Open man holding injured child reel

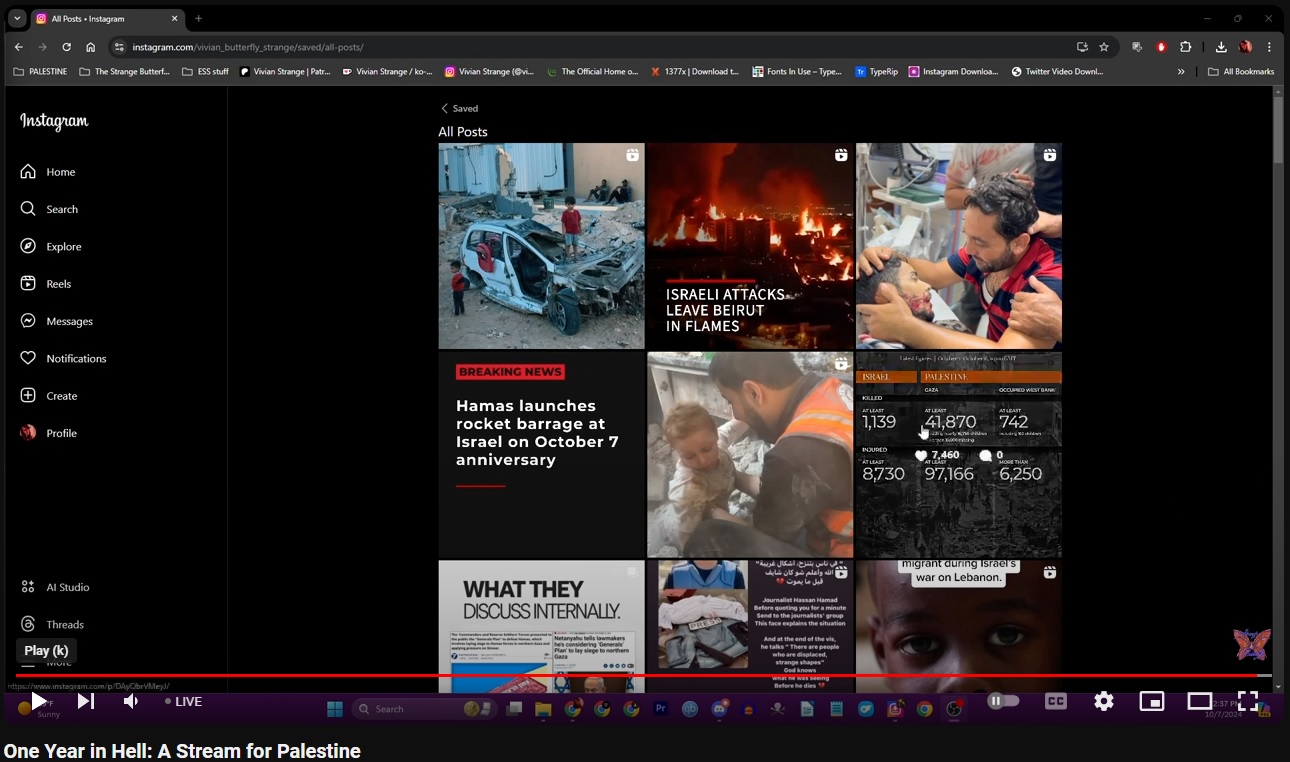point(959,246)
